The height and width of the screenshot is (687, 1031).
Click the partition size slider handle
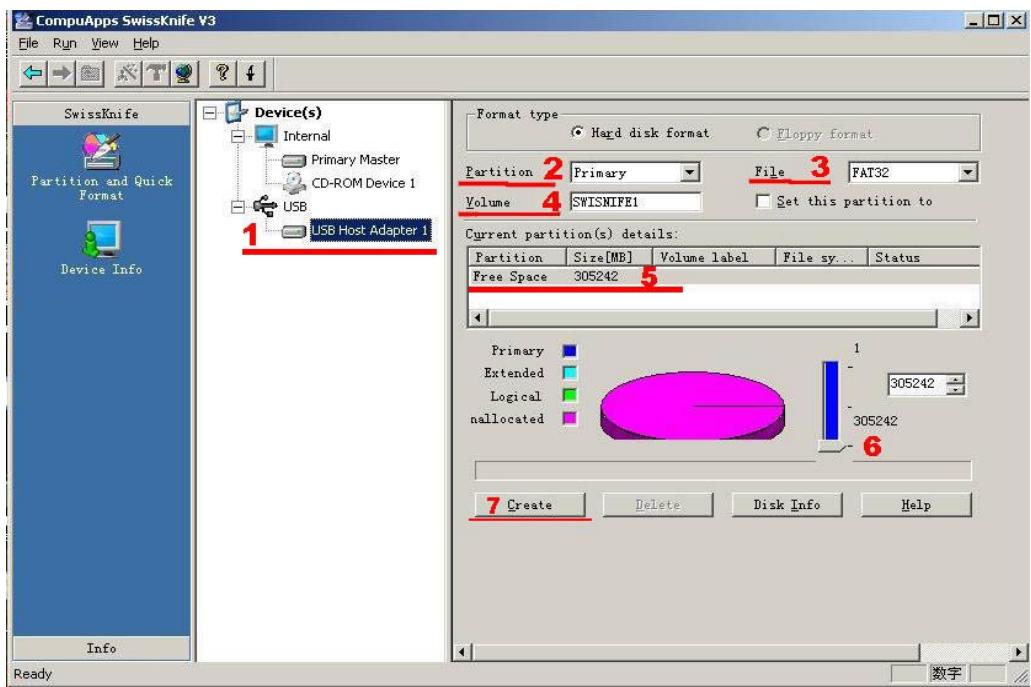click(x=832, y=446)
